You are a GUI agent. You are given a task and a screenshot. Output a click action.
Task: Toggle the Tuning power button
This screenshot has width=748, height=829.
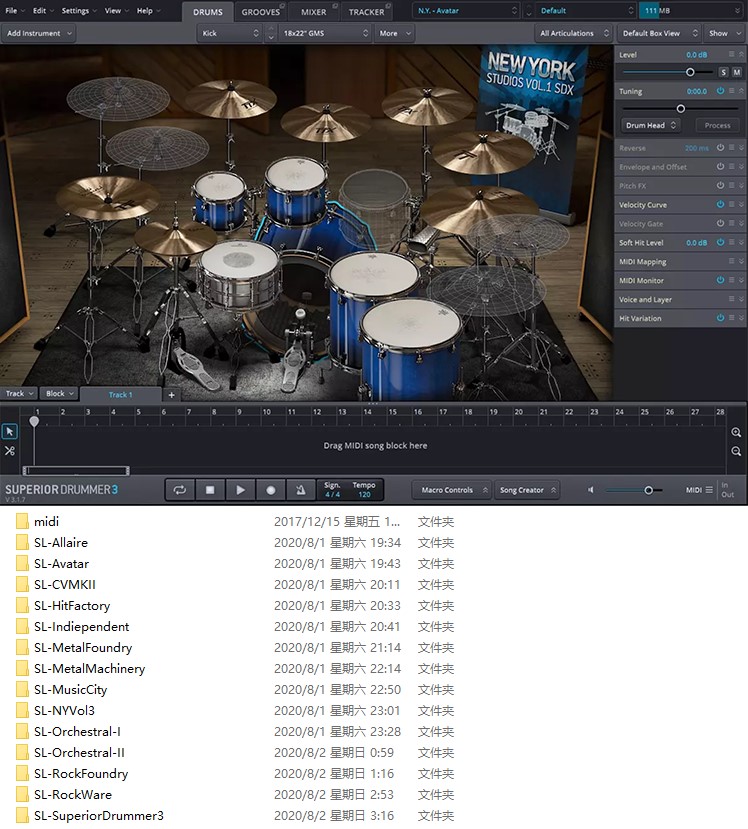pyautogui.click(x=721, y=91)
